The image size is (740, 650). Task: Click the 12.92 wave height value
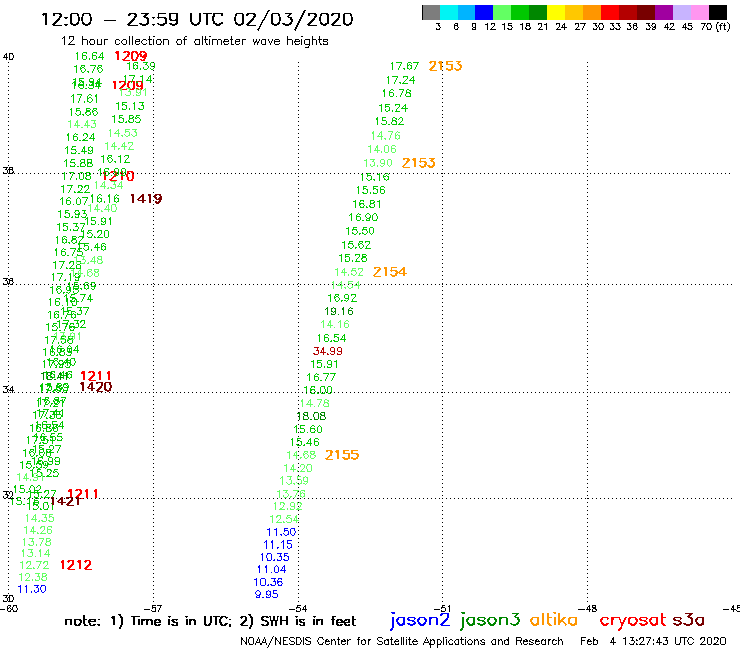[x=287, y=506]
